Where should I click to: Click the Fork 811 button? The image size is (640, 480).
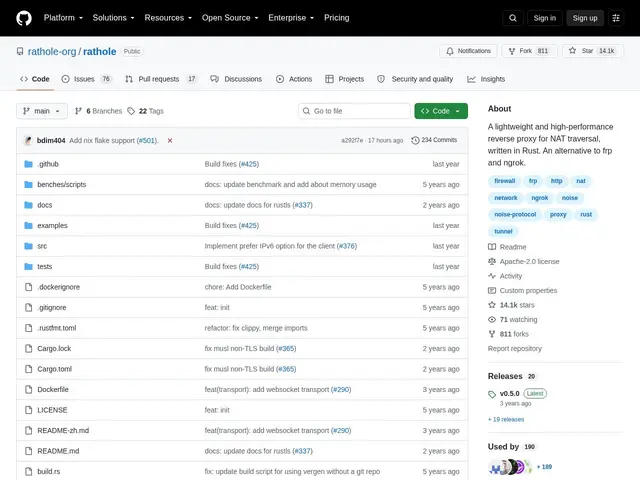pos(529,51)
